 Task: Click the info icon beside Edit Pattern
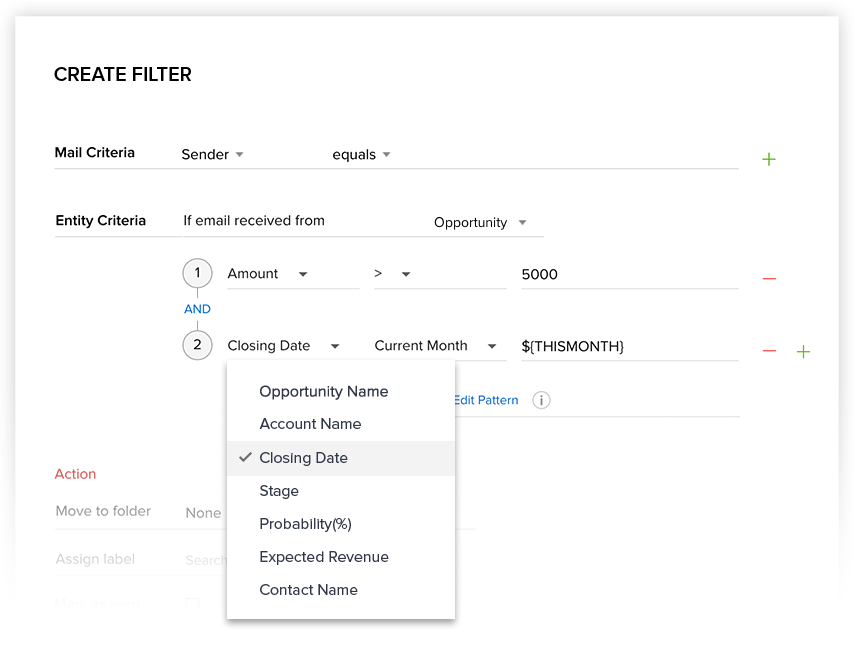[x=541, y=400]
